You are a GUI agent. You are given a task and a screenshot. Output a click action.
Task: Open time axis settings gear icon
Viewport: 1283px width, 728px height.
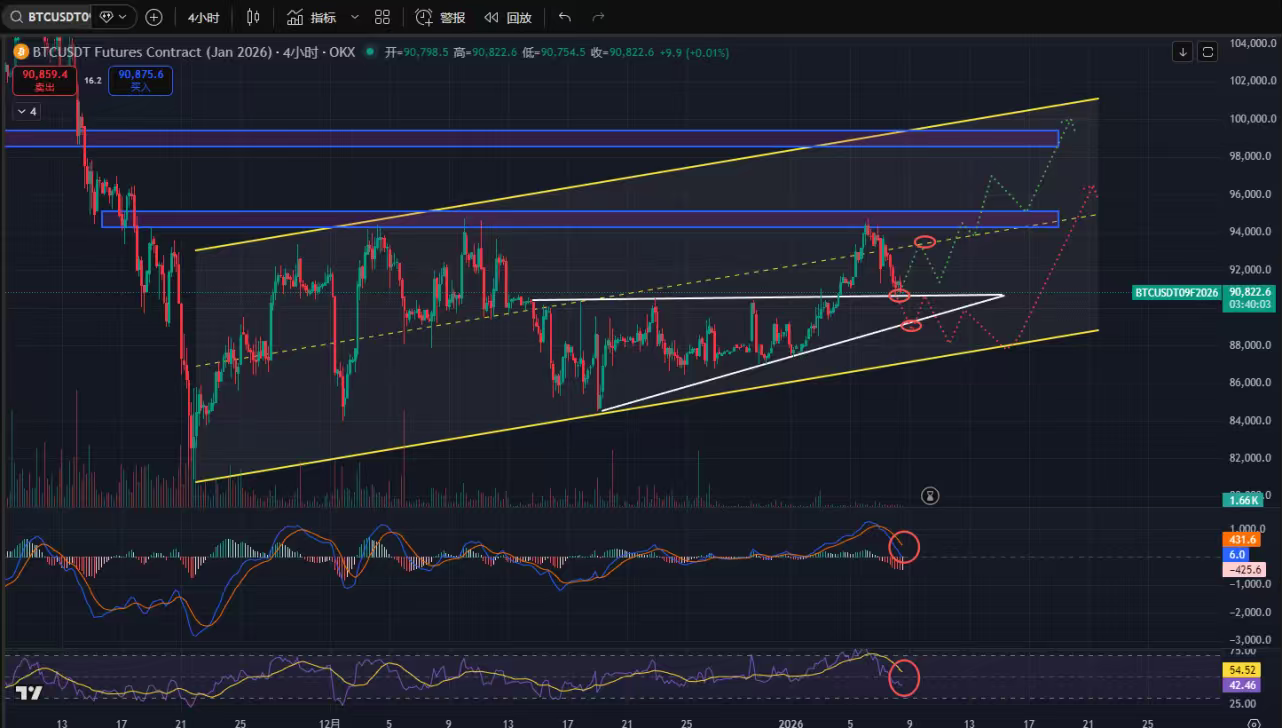(x=1253, y=722)
